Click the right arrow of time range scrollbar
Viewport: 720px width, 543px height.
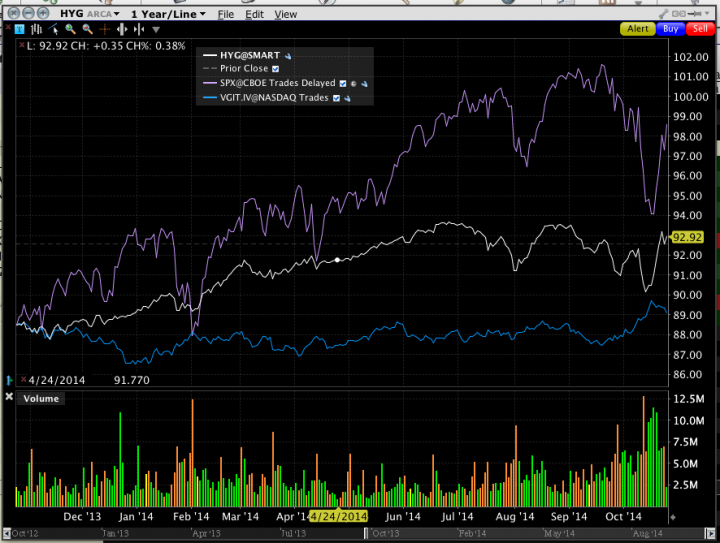click(x=710, y=533)
